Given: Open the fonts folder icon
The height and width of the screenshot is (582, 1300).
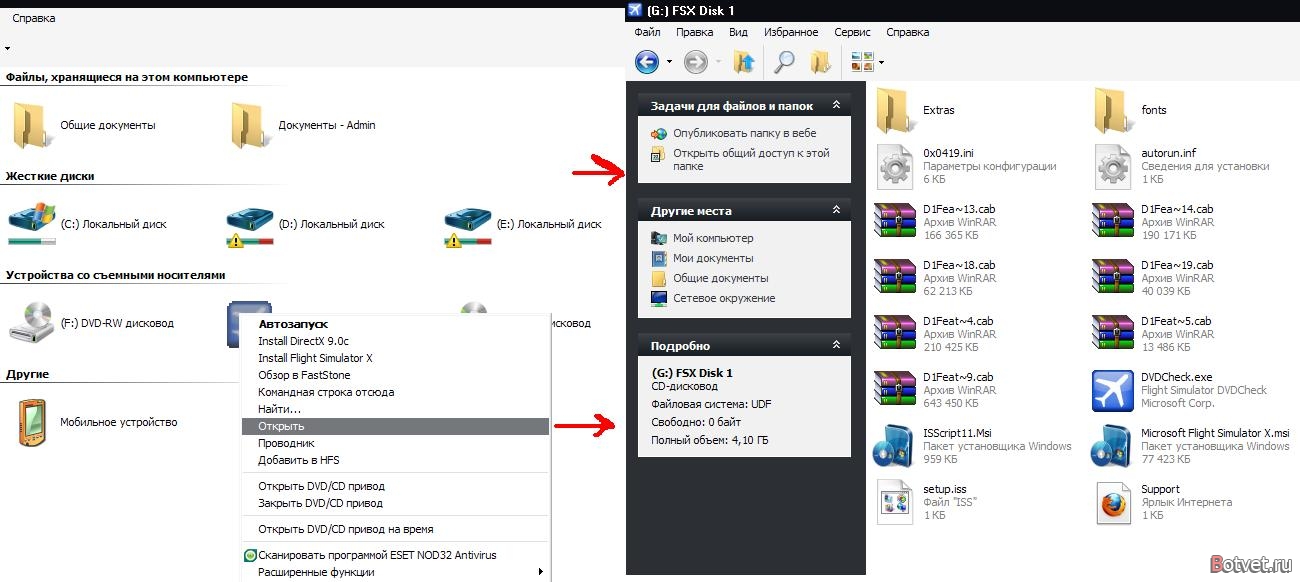Looking at the screenshot, I should (x=1114, y=110).
